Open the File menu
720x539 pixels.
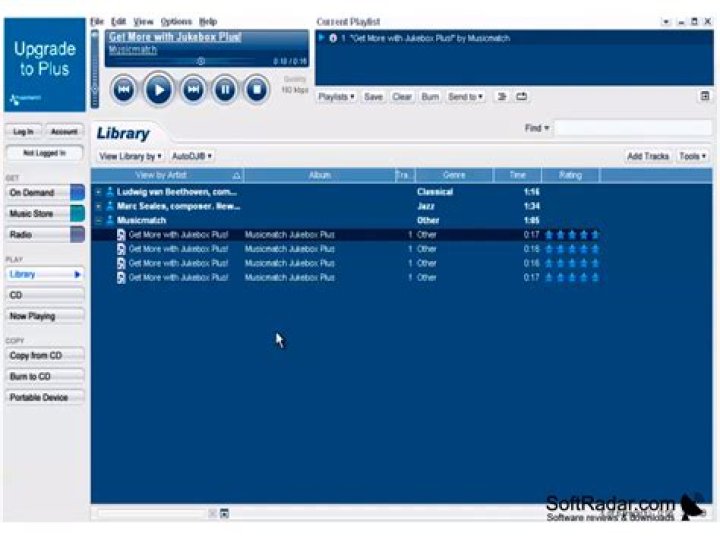click(x=96, y=22)
